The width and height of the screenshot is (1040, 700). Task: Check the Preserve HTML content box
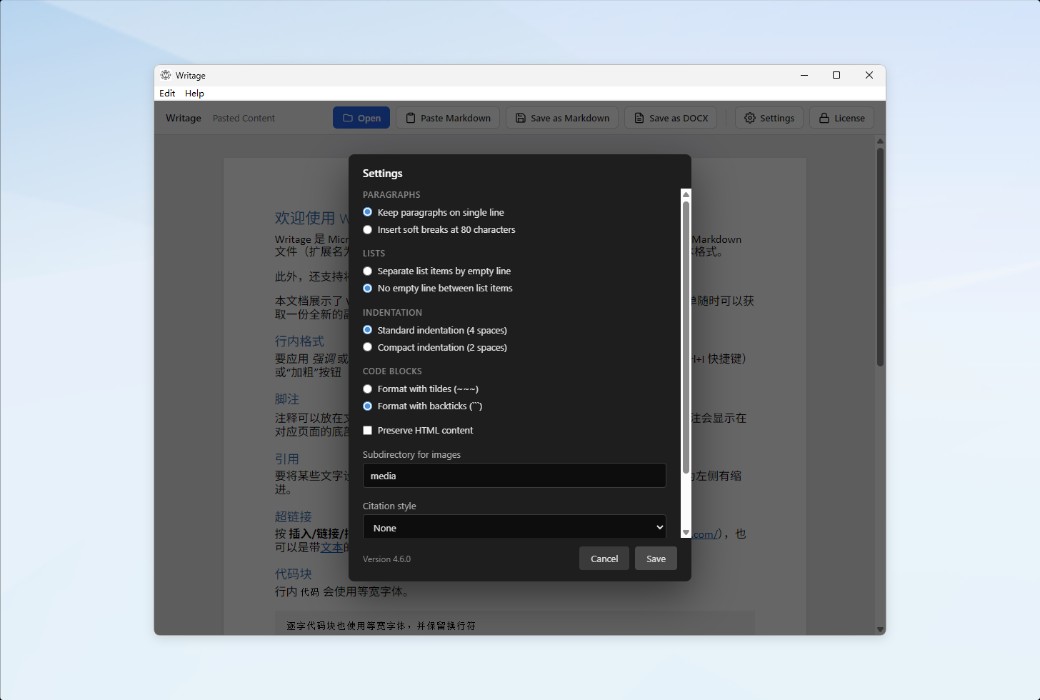point(367,430)
